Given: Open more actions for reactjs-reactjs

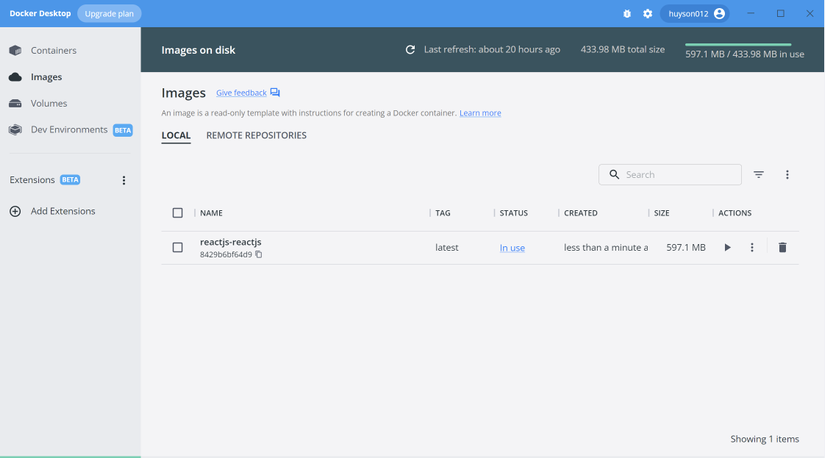Looking at the screenshot, I should 752,247.
